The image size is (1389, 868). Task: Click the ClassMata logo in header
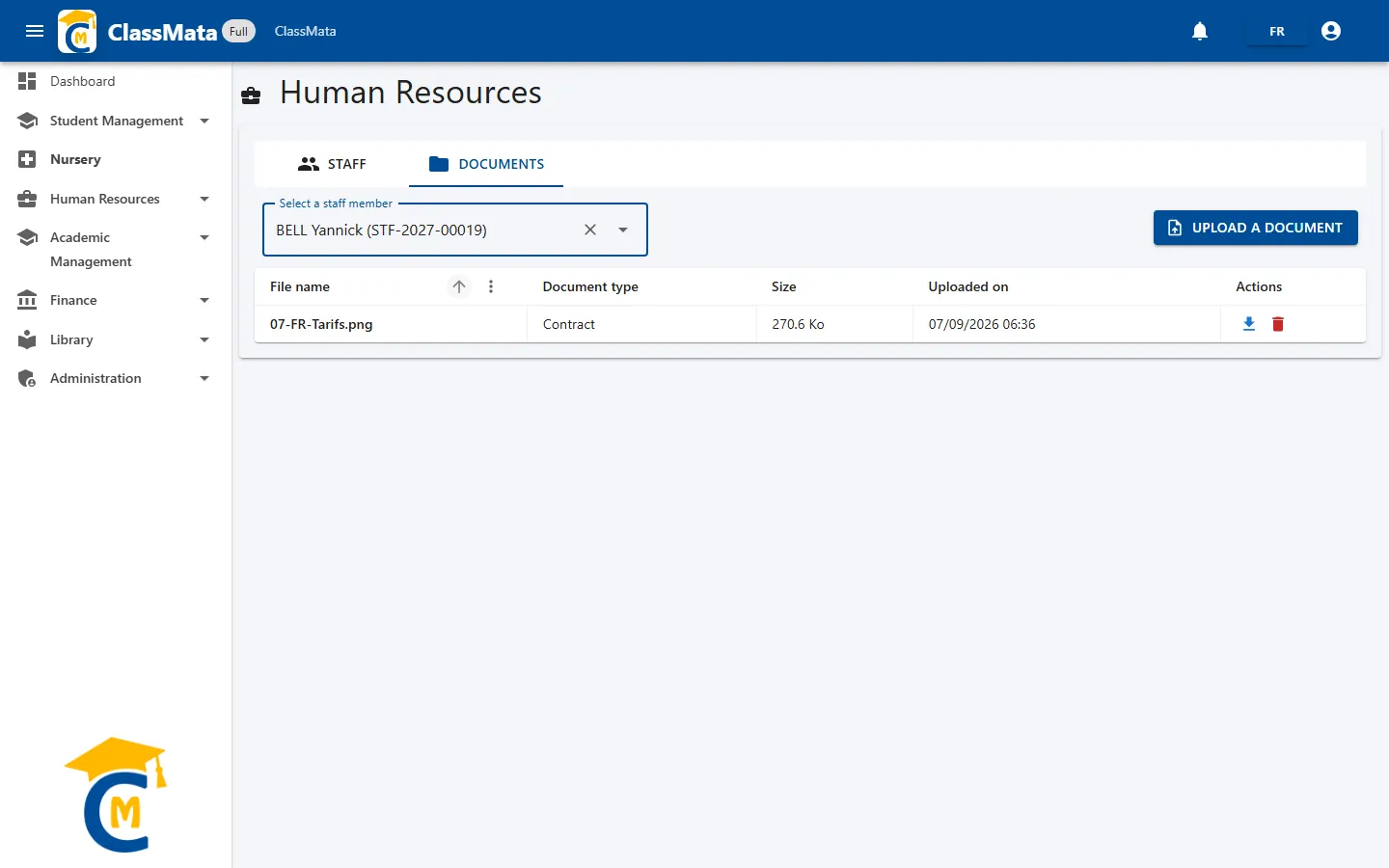(x=77, y=31)
